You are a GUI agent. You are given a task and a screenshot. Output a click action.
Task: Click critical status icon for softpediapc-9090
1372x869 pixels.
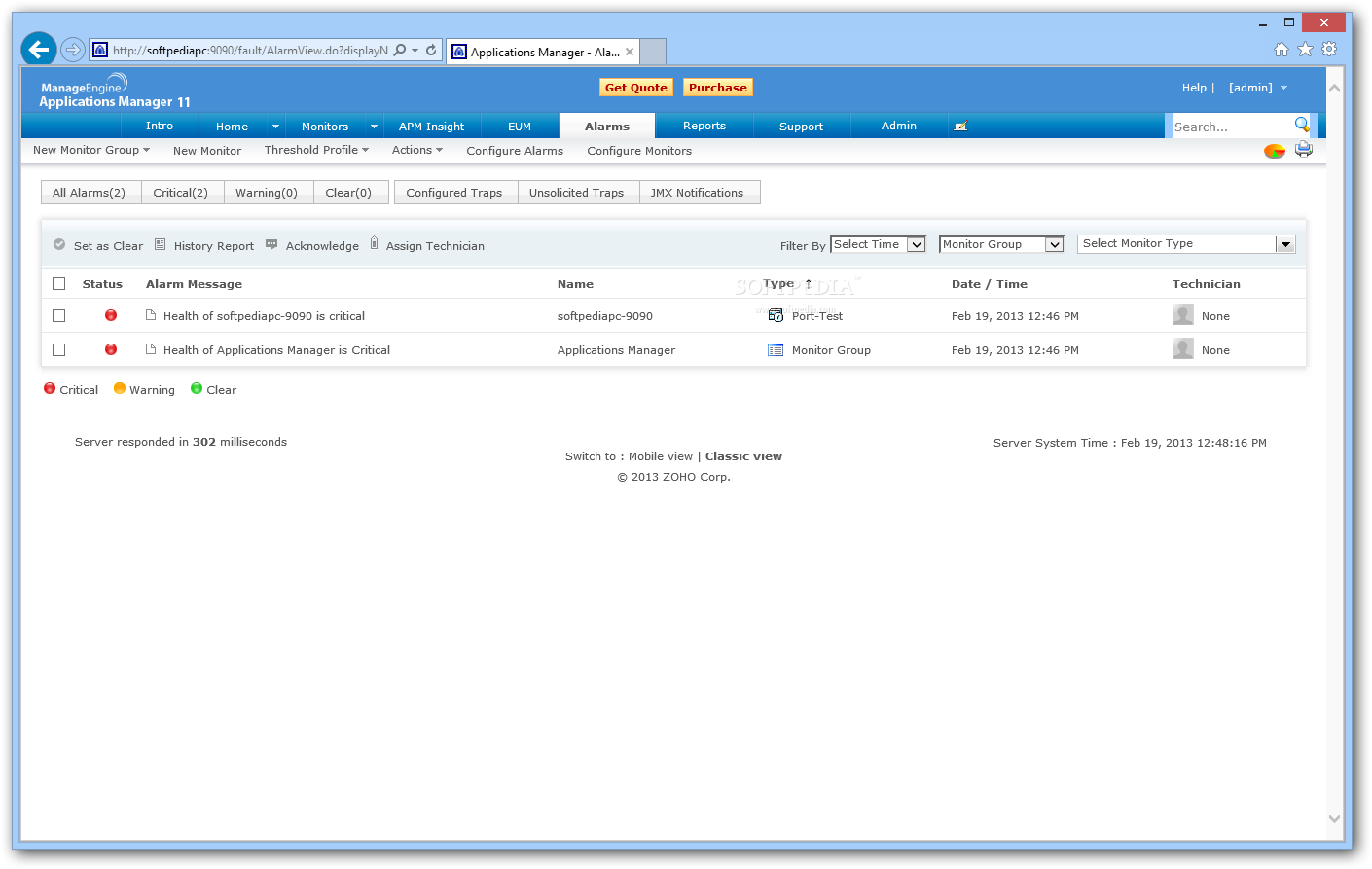(x=111, y=315)
